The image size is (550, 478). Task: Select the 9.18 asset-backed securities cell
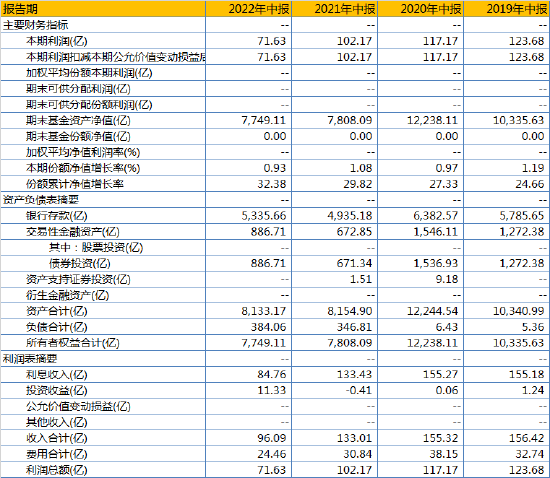[421, 280]
